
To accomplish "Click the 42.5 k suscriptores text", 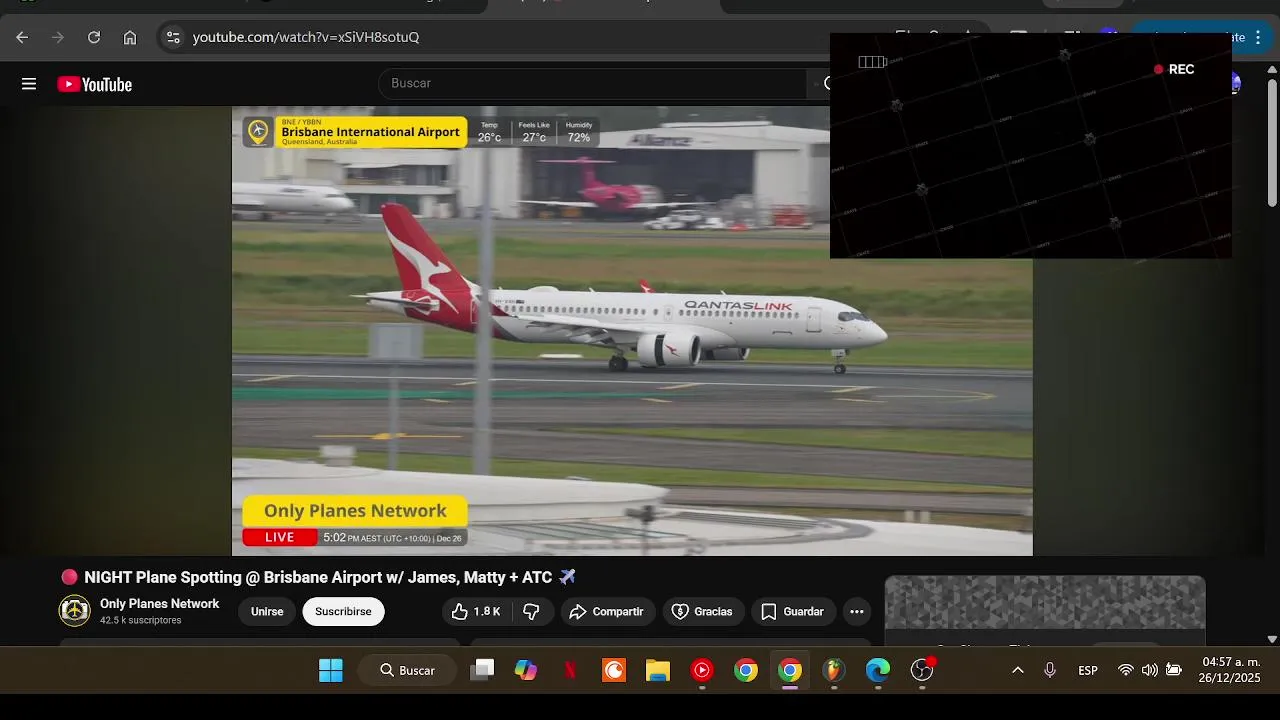I will 141,620.
